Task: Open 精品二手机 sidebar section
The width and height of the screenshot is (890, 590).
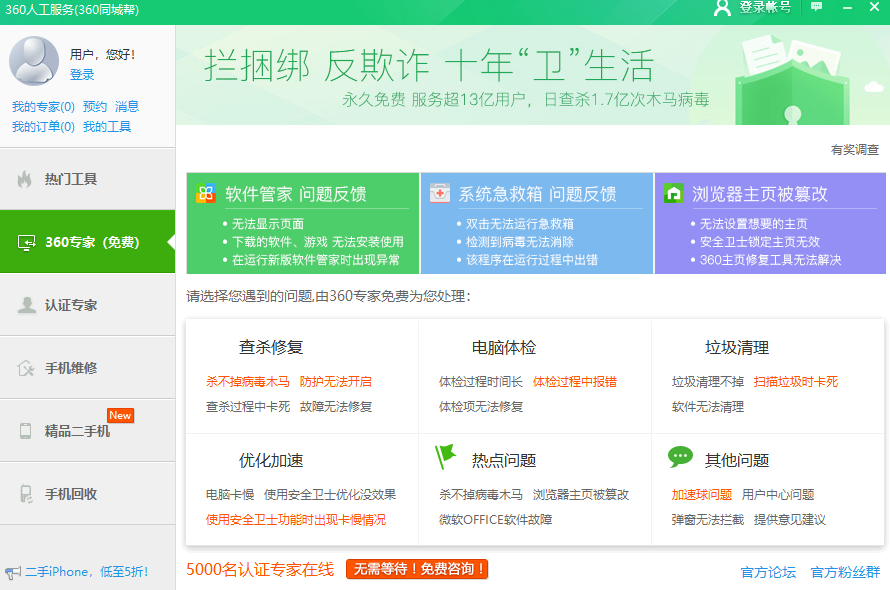Action: (87, 431)
